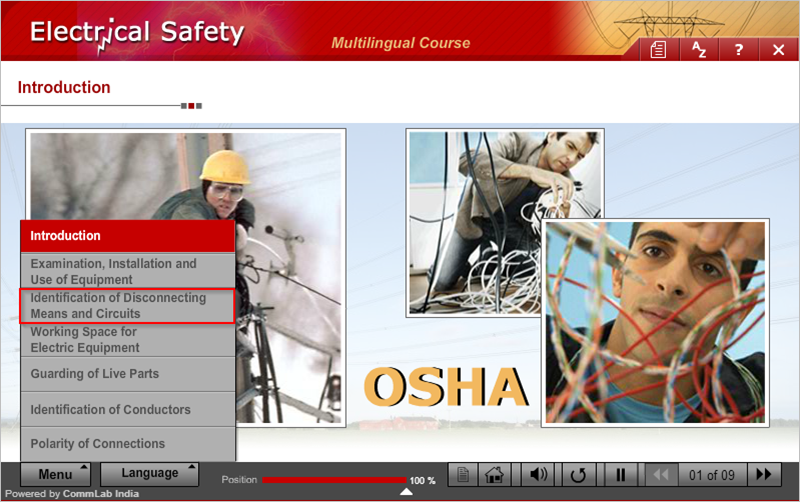The image size is (800, 502).
Task: Pause the course playback
Action: click(620, 474)
